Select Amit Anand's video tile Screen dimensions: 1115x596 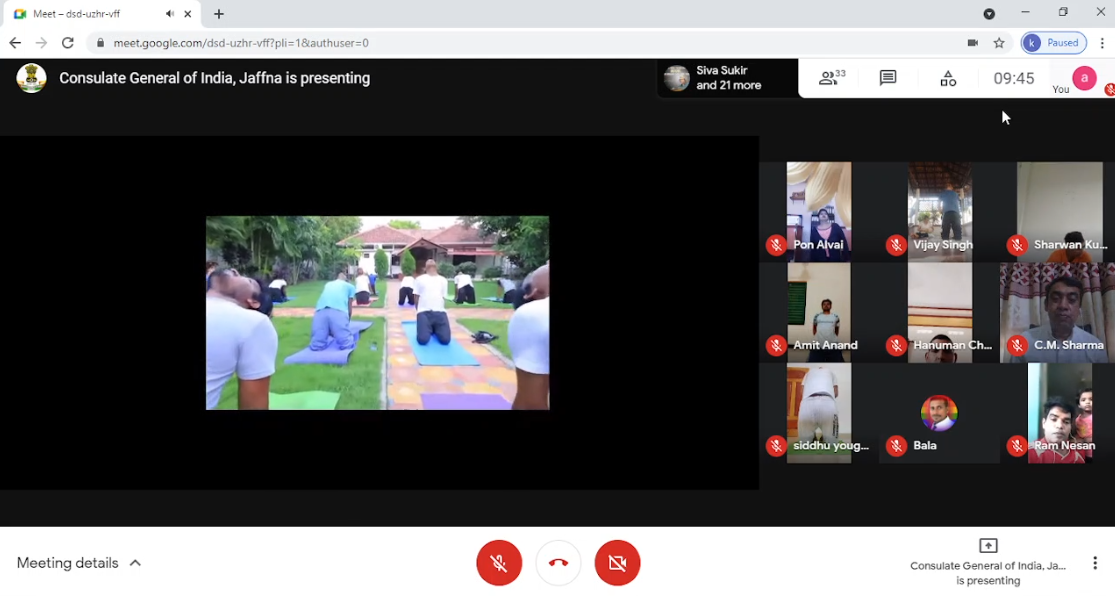(818, 313)
